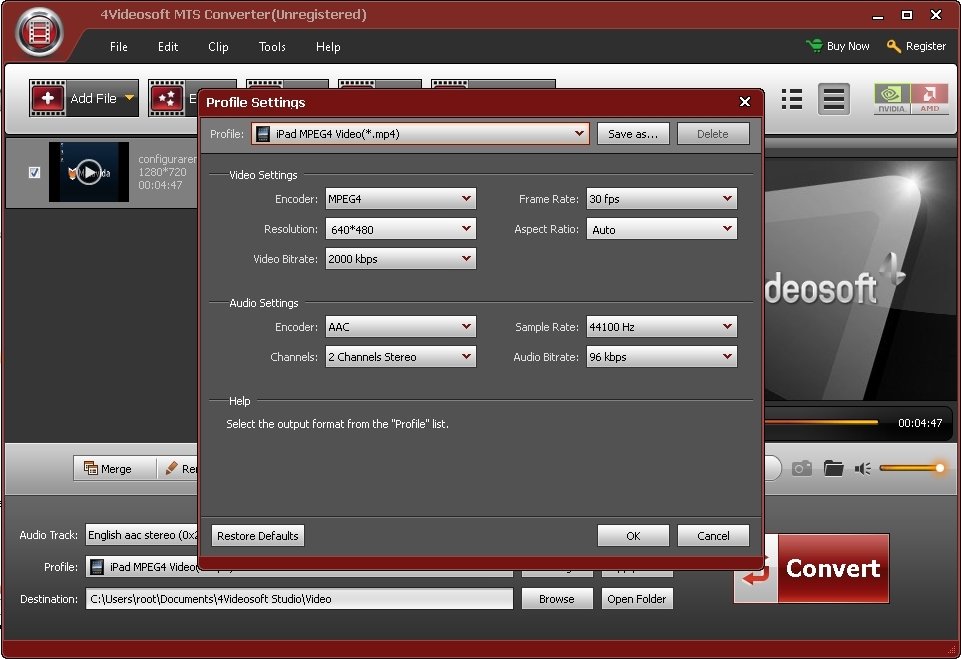Open the Aspect Ratio Auto dropdown
Image resolution: width=961 pixels, height=659 pixels.
(x=661, y=229)
